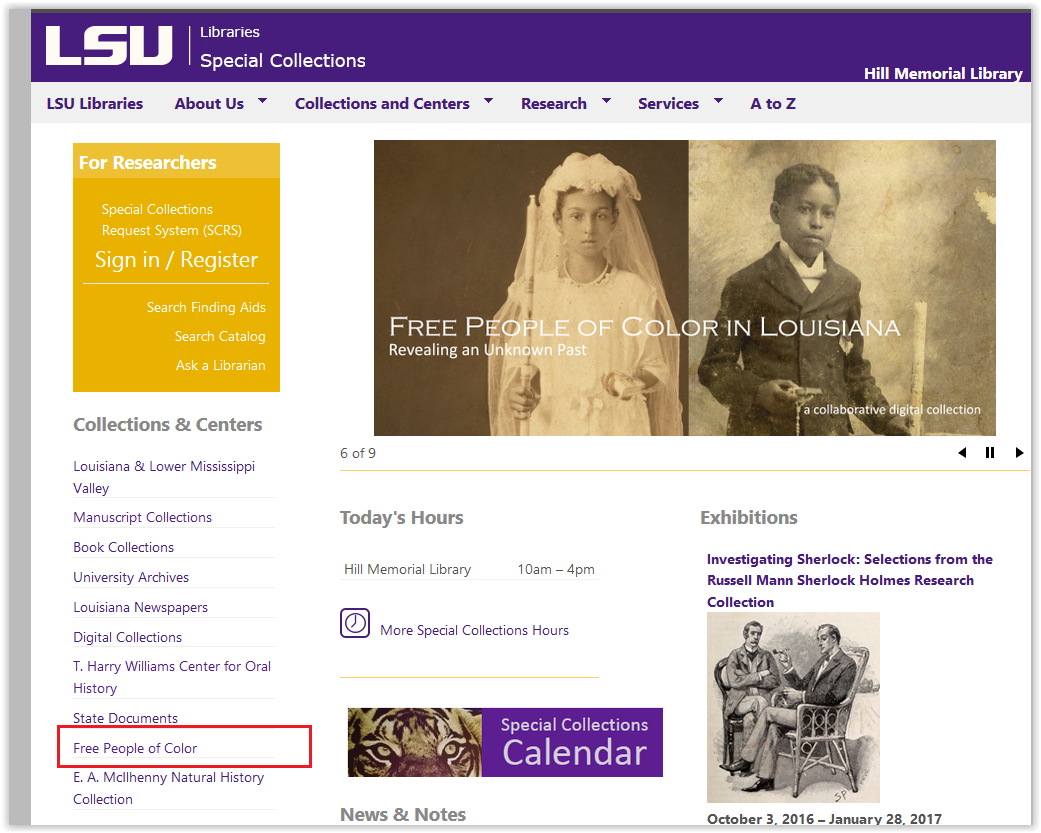
Task: Click the 'News & Notes' heading
Action: coord(403,814)
